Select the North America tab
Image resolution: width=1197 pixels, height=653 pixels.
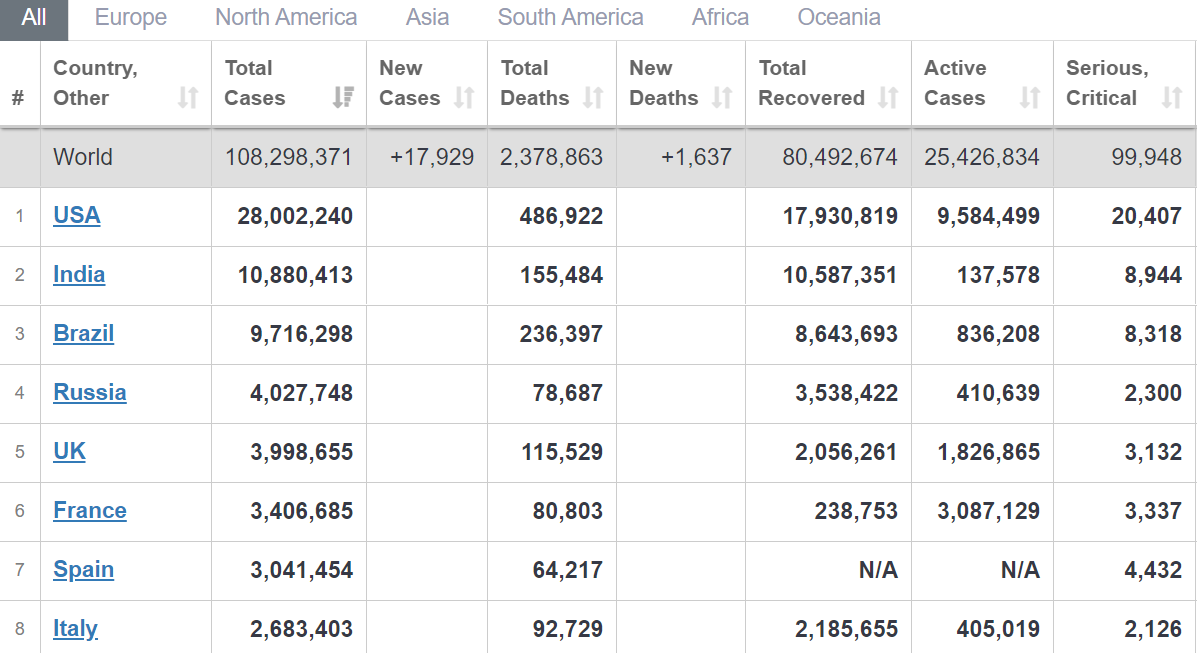[x=286, y=18]
